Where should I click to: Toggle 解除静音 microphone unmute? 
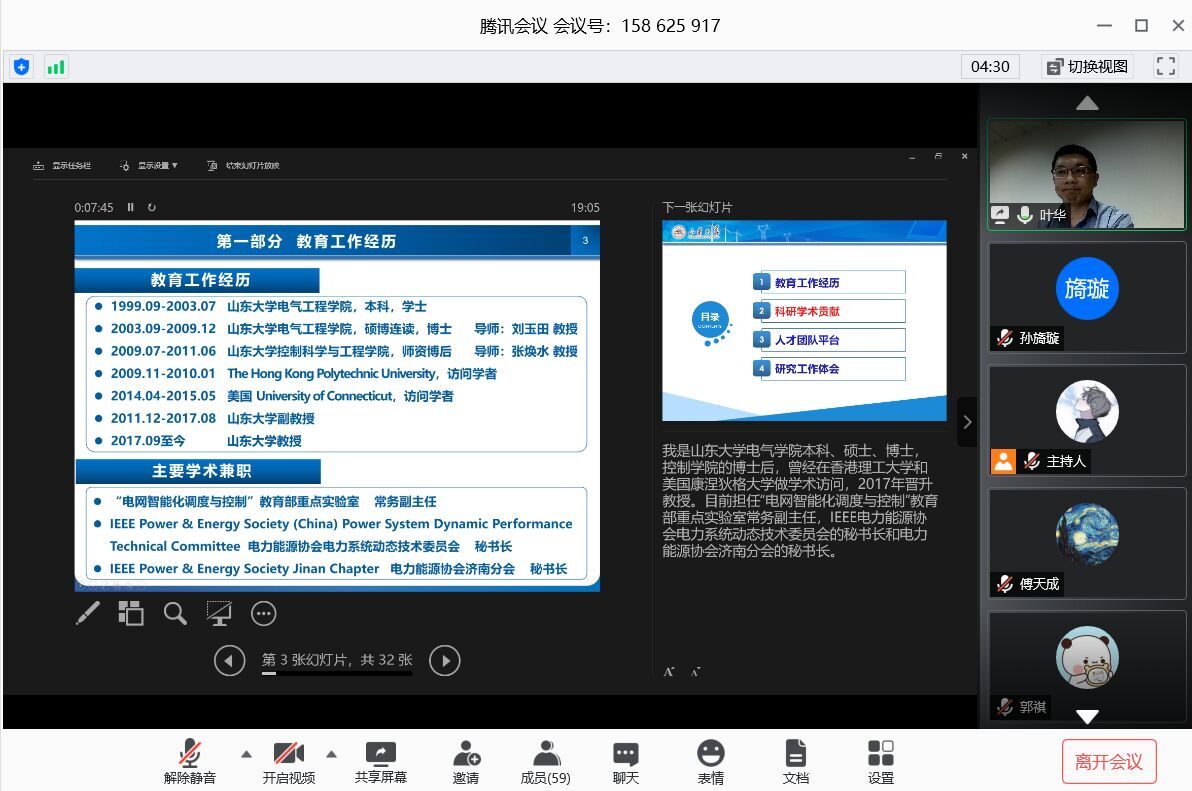click(x=190, y=761)
